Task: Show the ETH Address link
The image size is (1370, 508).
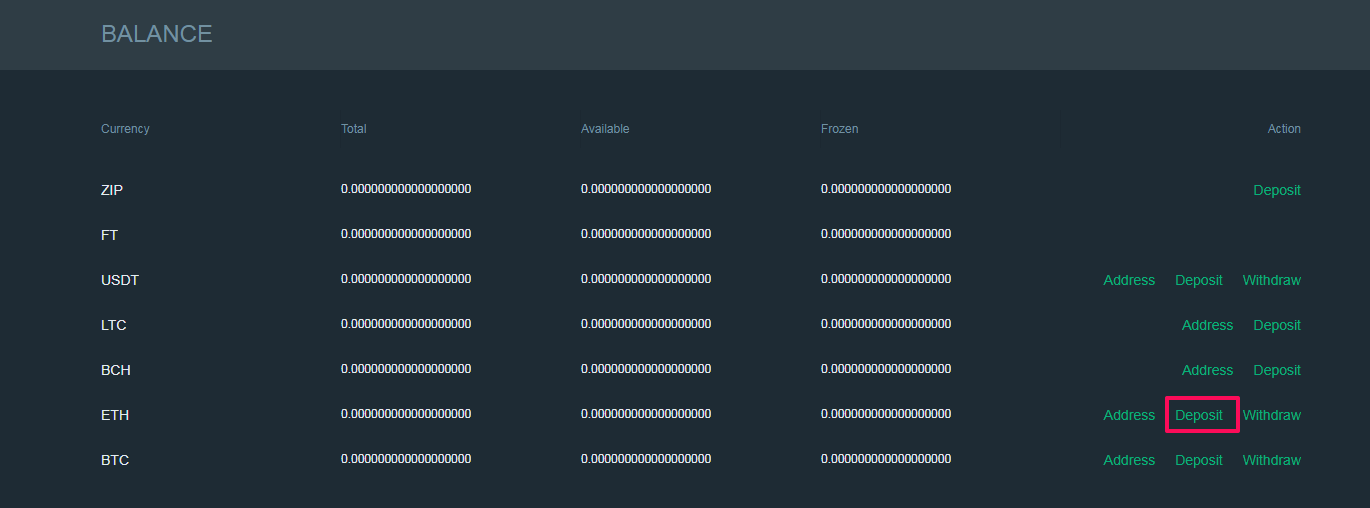Action: tap(1129, 415)
